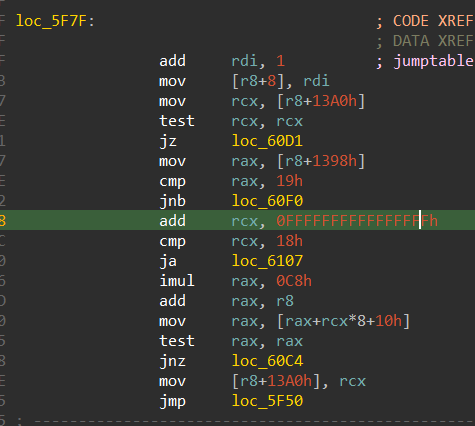Click the jz mnemonic

point(168,141)
